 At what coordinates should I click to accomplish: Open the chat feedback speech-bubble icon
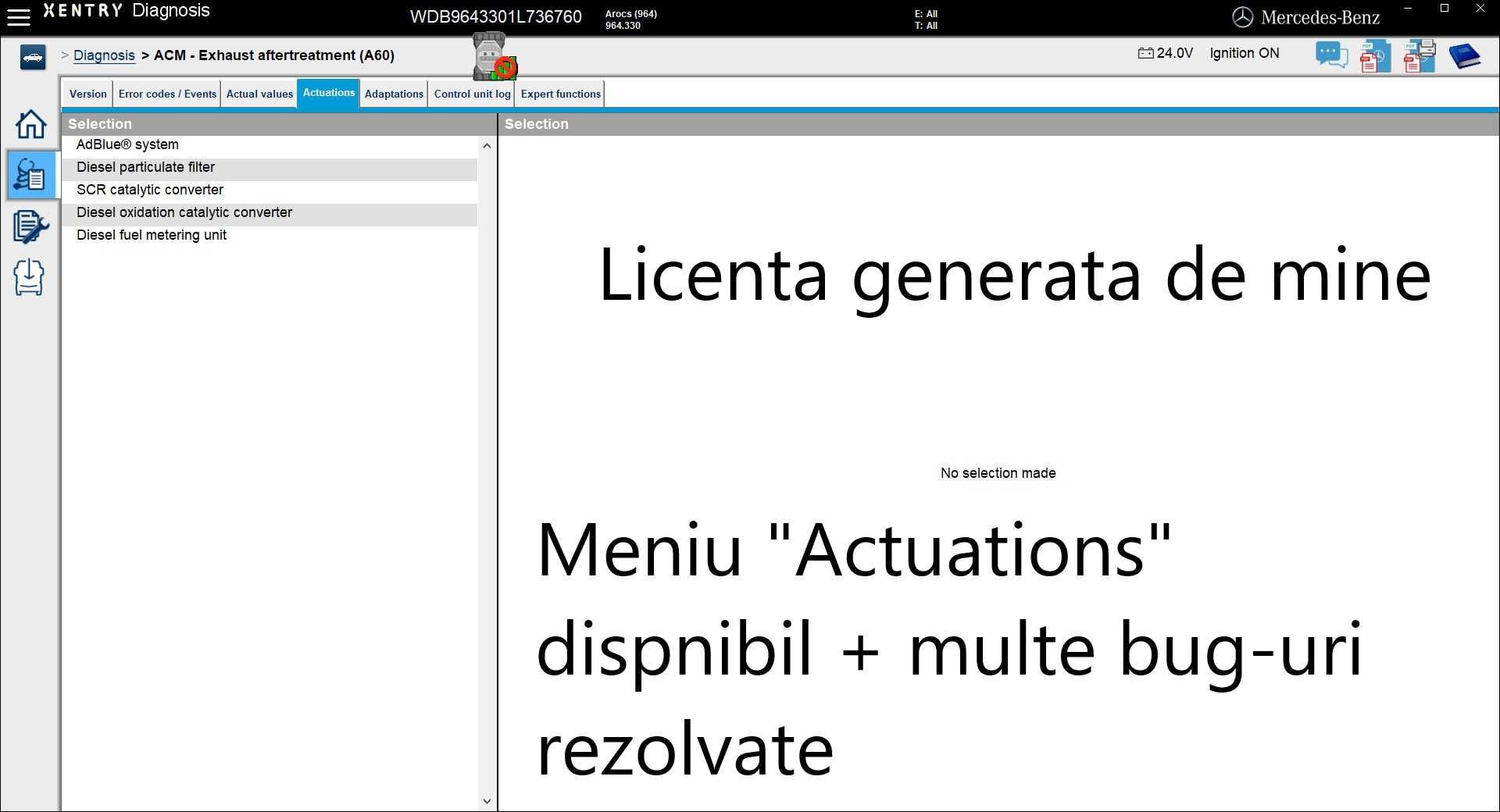click(1331, 55)
